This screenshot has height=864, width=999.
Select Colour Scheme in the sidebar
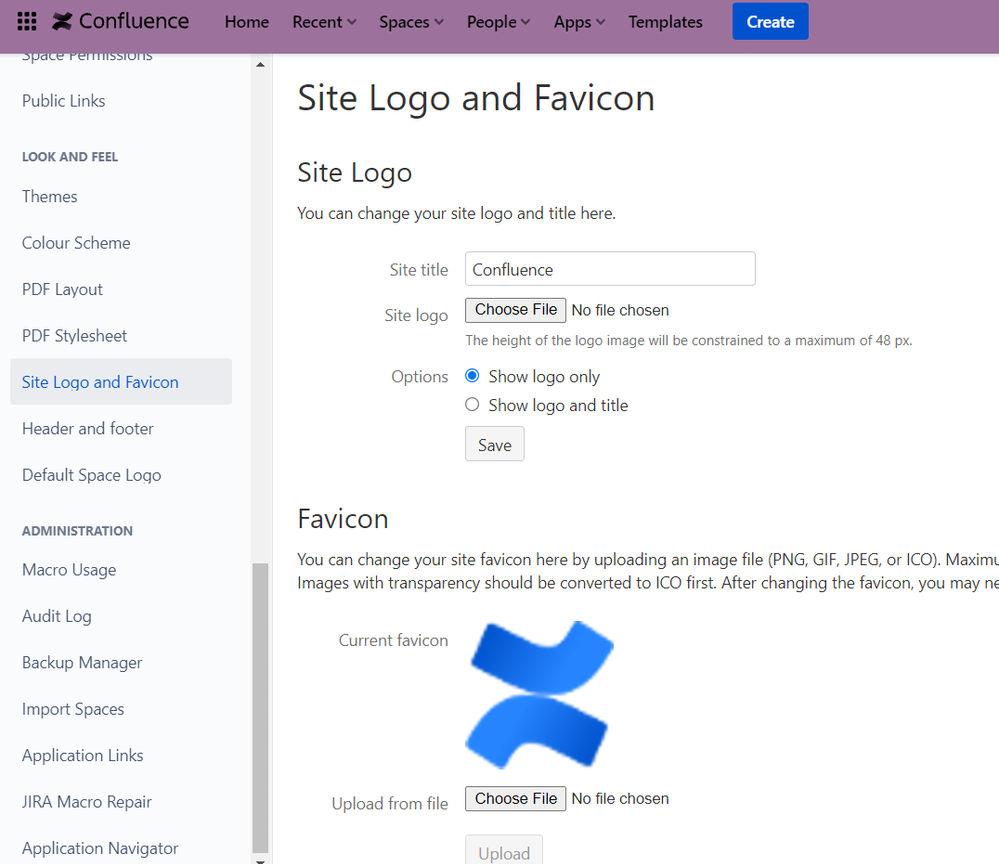tap(76, 242)
